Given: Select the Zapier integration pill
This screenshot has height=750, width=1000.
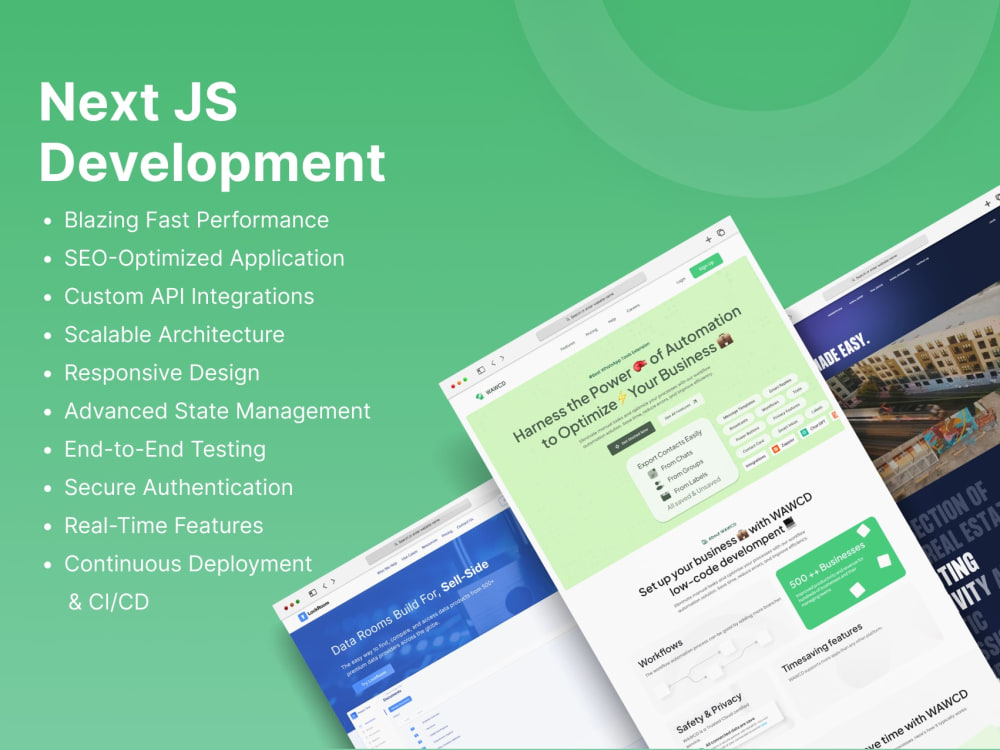Looking at the screenshot, I should tap(784, 445).
